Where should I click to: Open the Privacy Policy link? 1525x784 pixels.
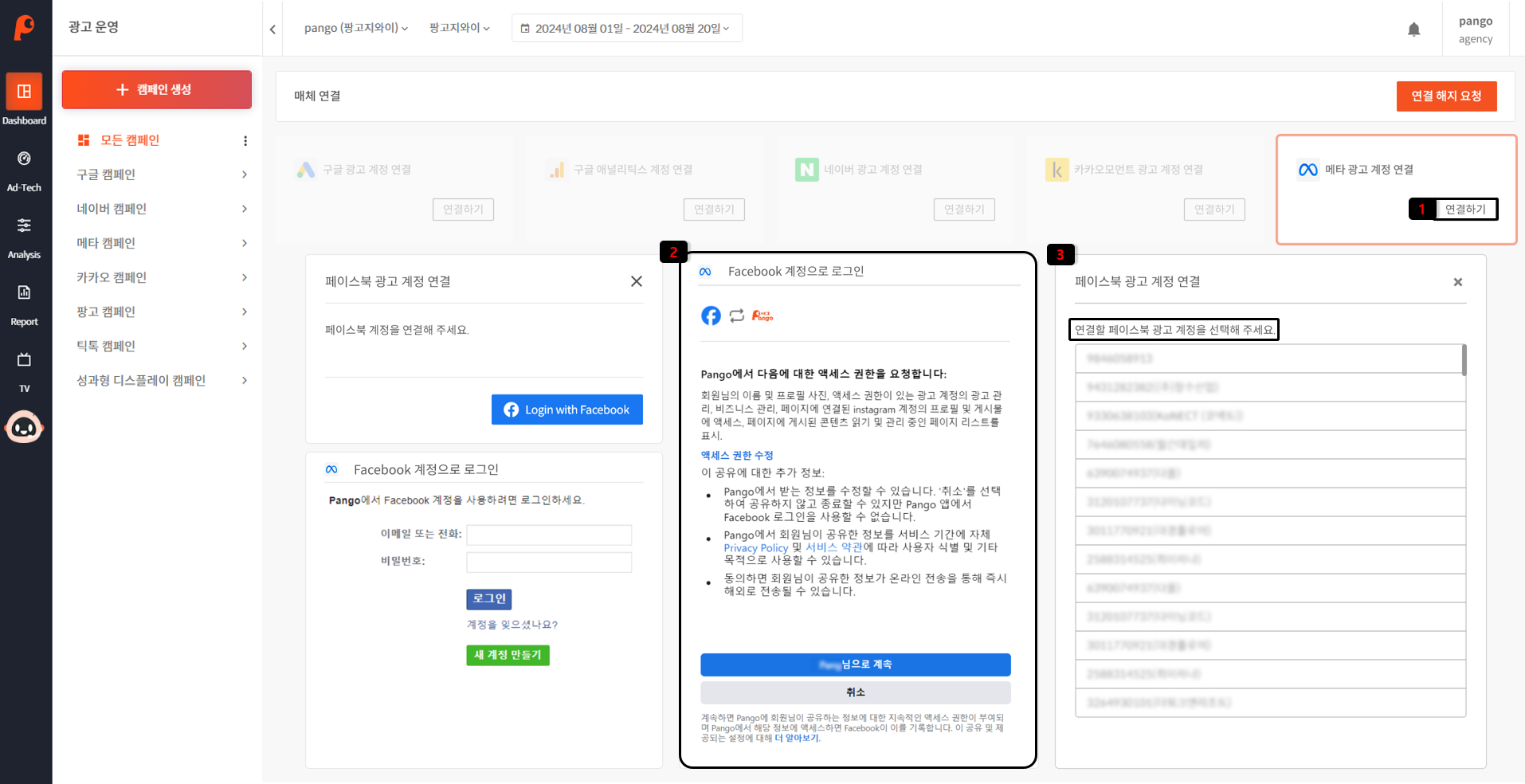(755, 548)
